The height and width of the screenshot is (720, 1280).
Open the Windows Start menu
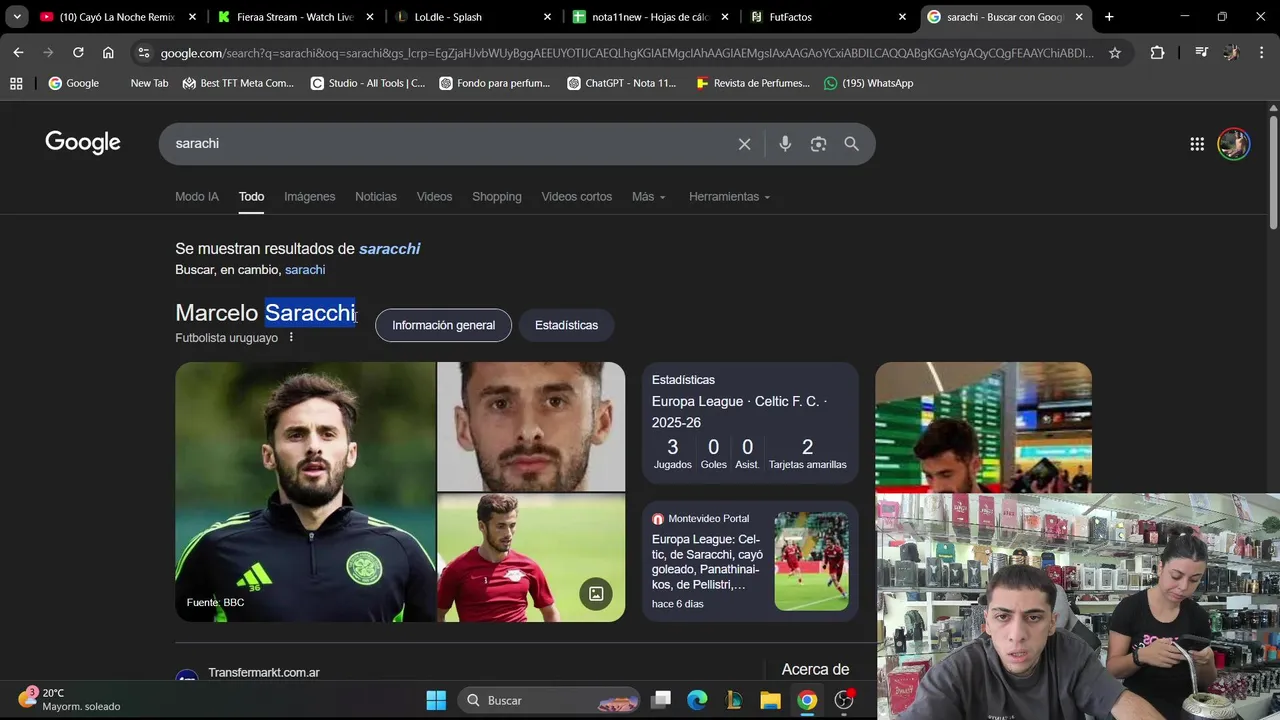(436, 700)
